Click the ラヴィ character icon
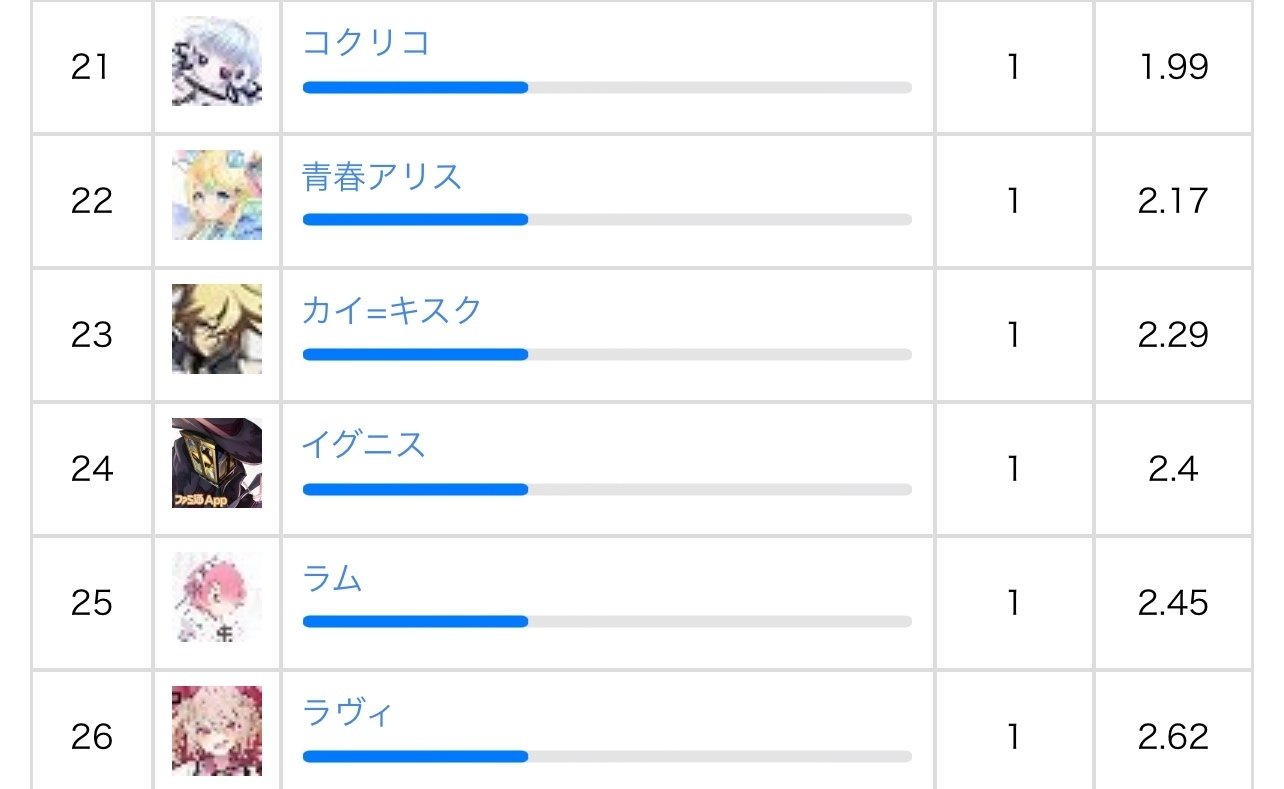Viewport: 1284px width, 789px height. (217, 731)
